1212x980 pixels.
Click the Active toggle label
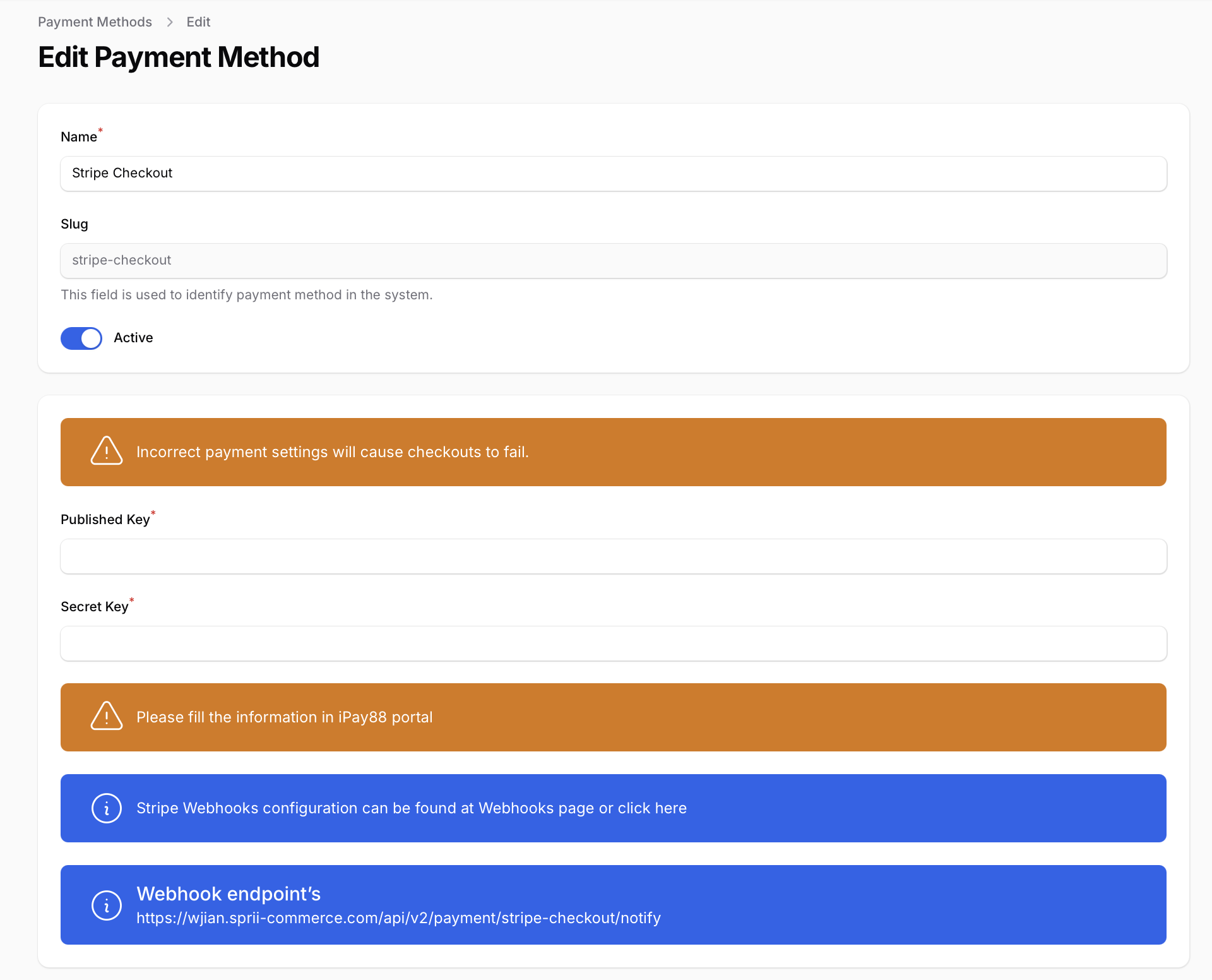coord(133,338)
